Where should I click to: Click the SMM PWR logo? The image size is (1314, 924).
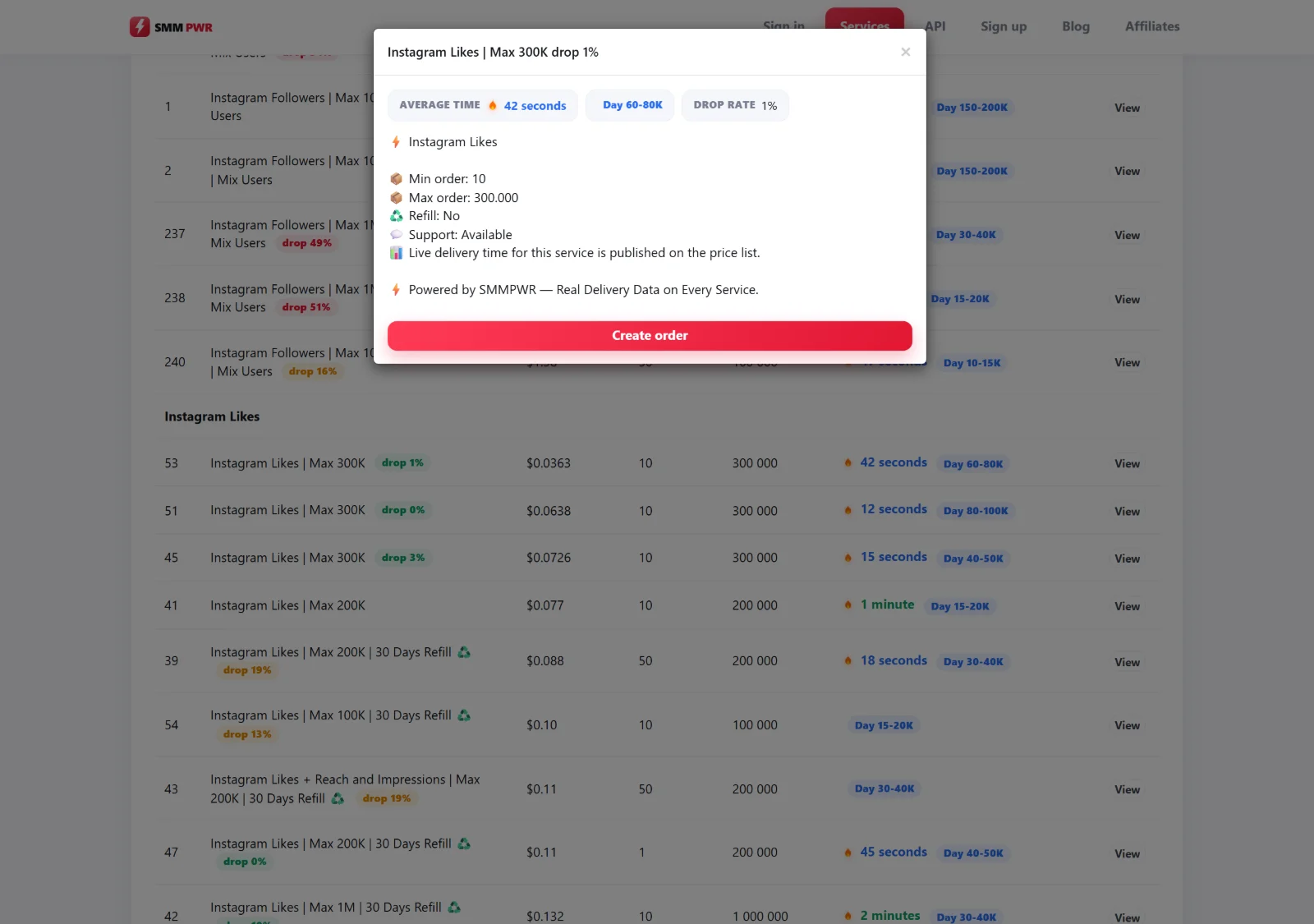tap(171, 27)
